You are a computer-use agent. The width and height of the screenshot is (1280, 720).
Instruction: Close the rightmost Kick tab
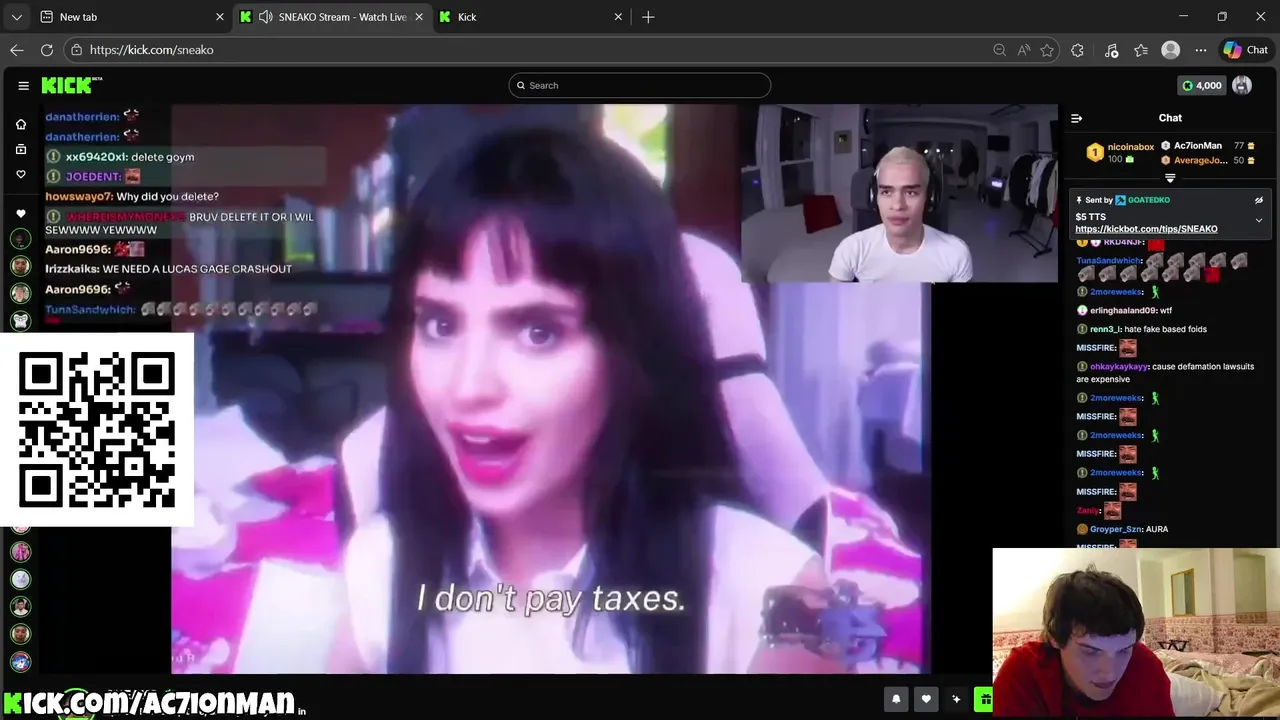(x=618, y=17)
